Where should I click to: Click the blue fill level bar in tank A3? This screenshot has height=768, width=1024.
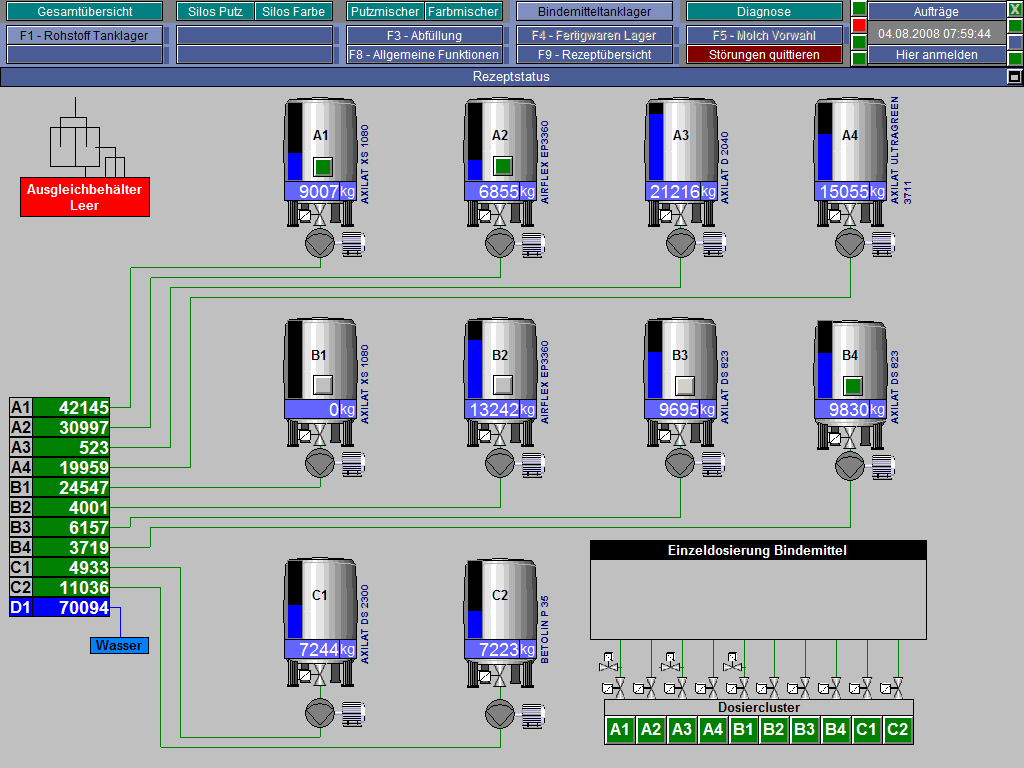point(656,148)
